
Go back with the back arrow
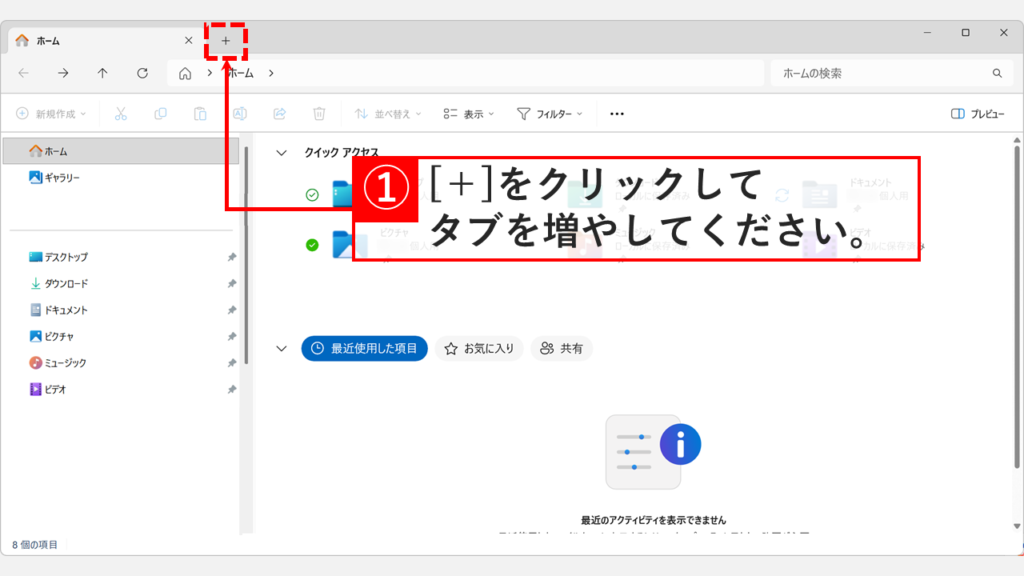pos(24,73)
